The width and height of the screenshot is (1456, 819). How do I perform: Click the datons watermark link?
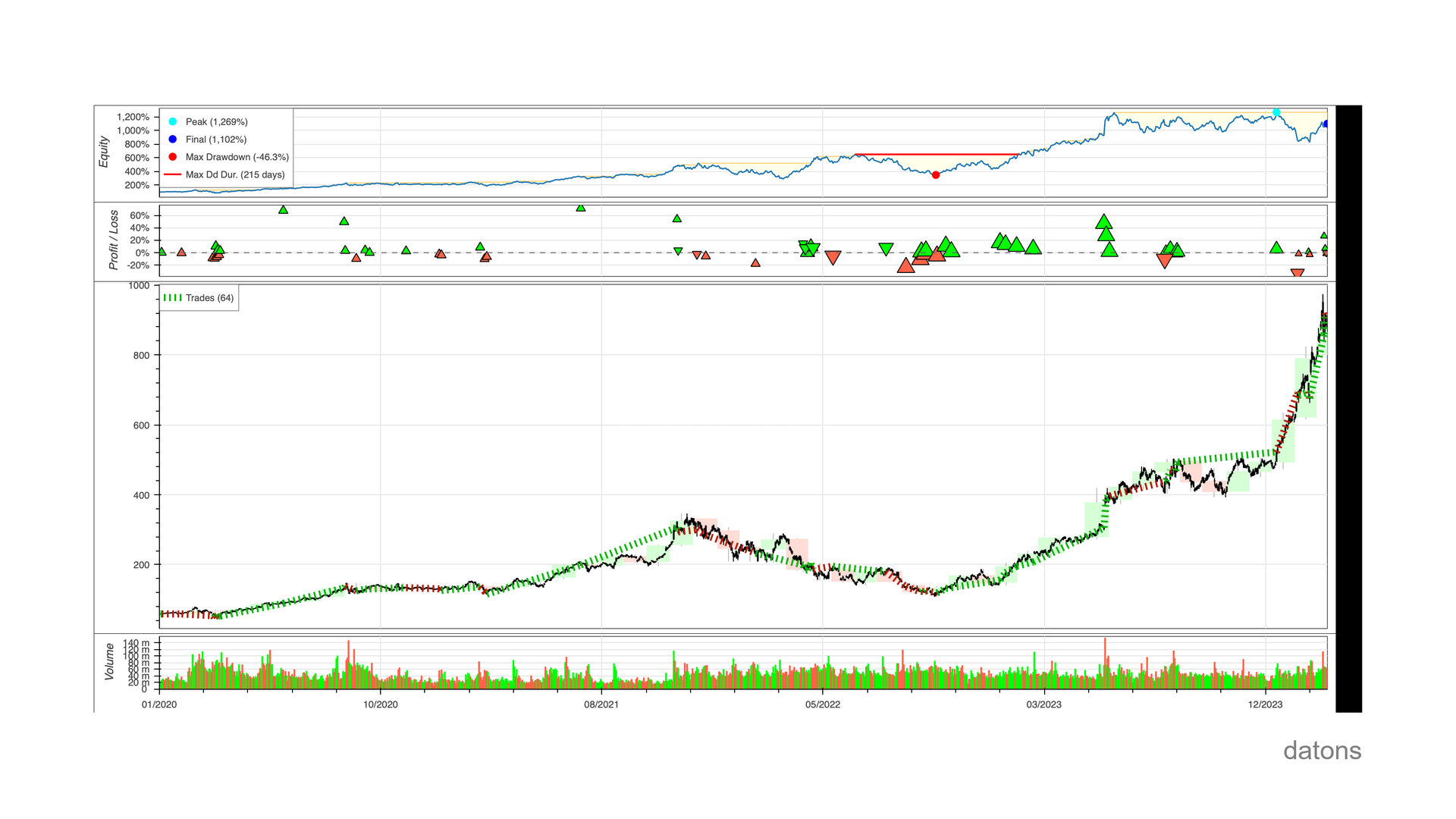coord(1322,751)
